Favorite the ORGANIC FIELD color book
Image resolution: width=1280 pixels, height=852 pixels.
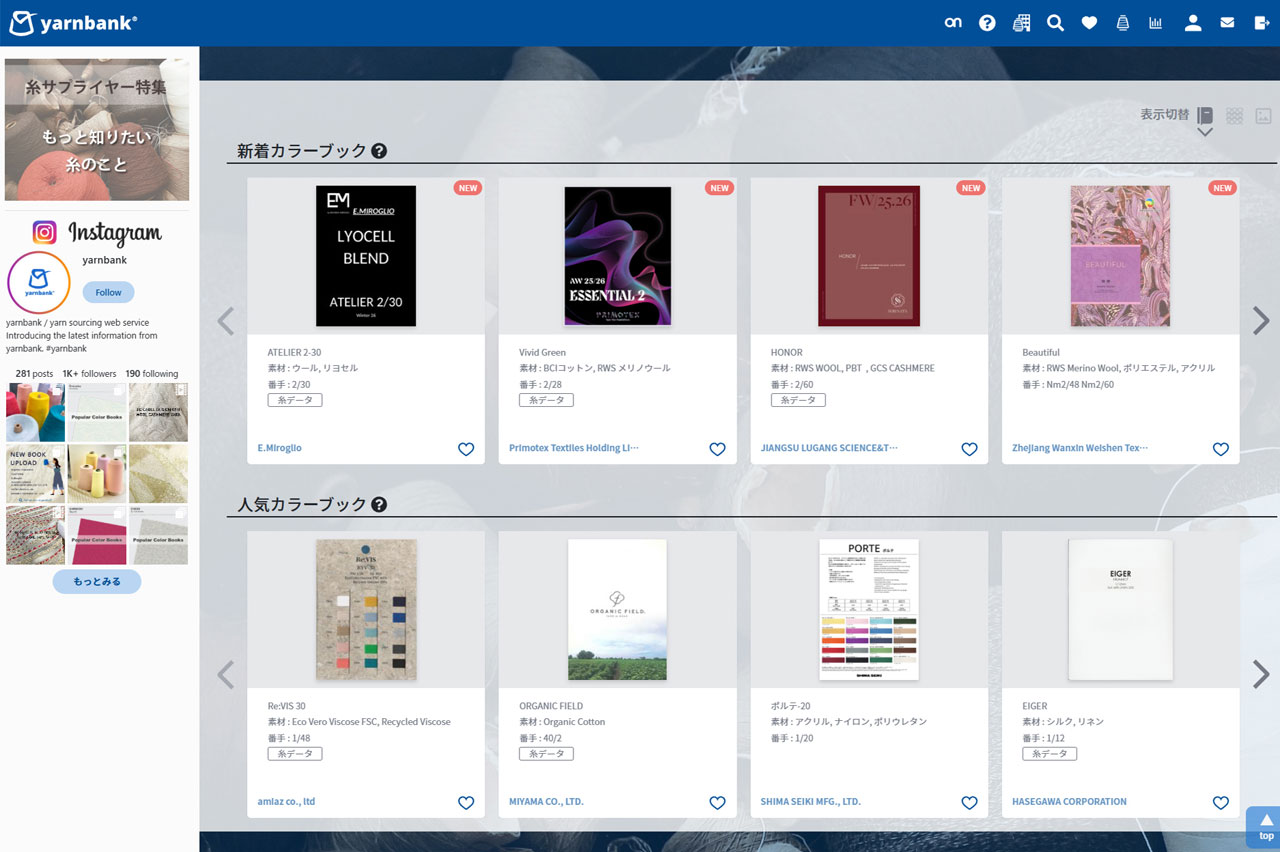click(717, 802)
